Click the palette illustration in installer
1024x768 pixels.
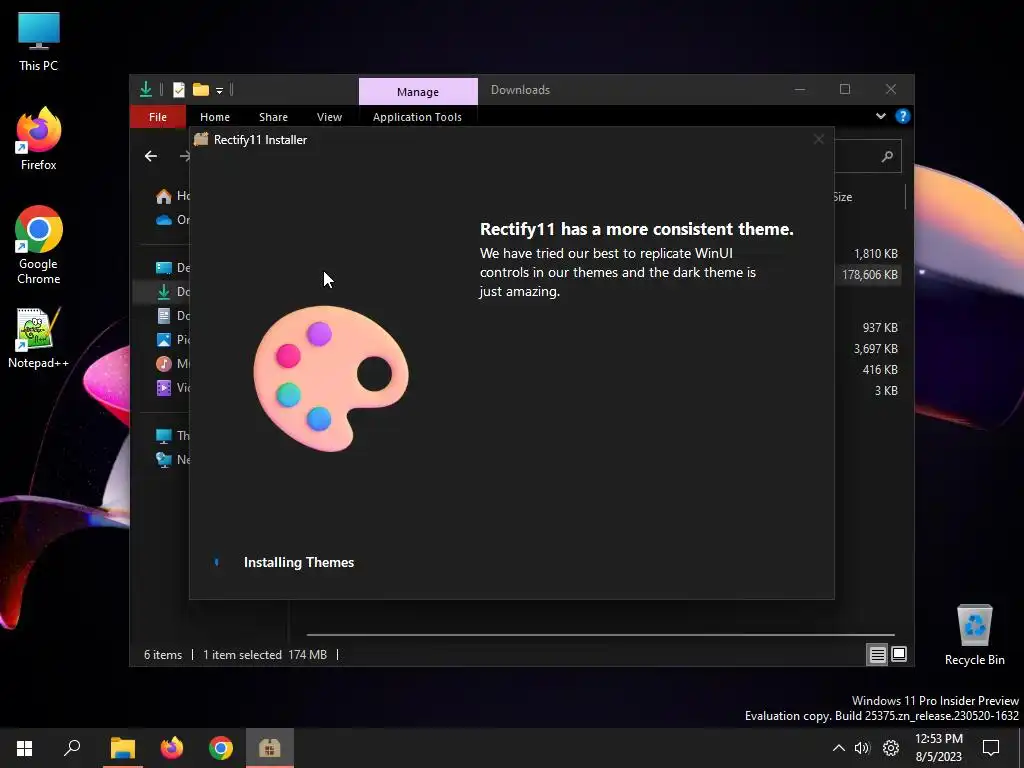(330, 378)
